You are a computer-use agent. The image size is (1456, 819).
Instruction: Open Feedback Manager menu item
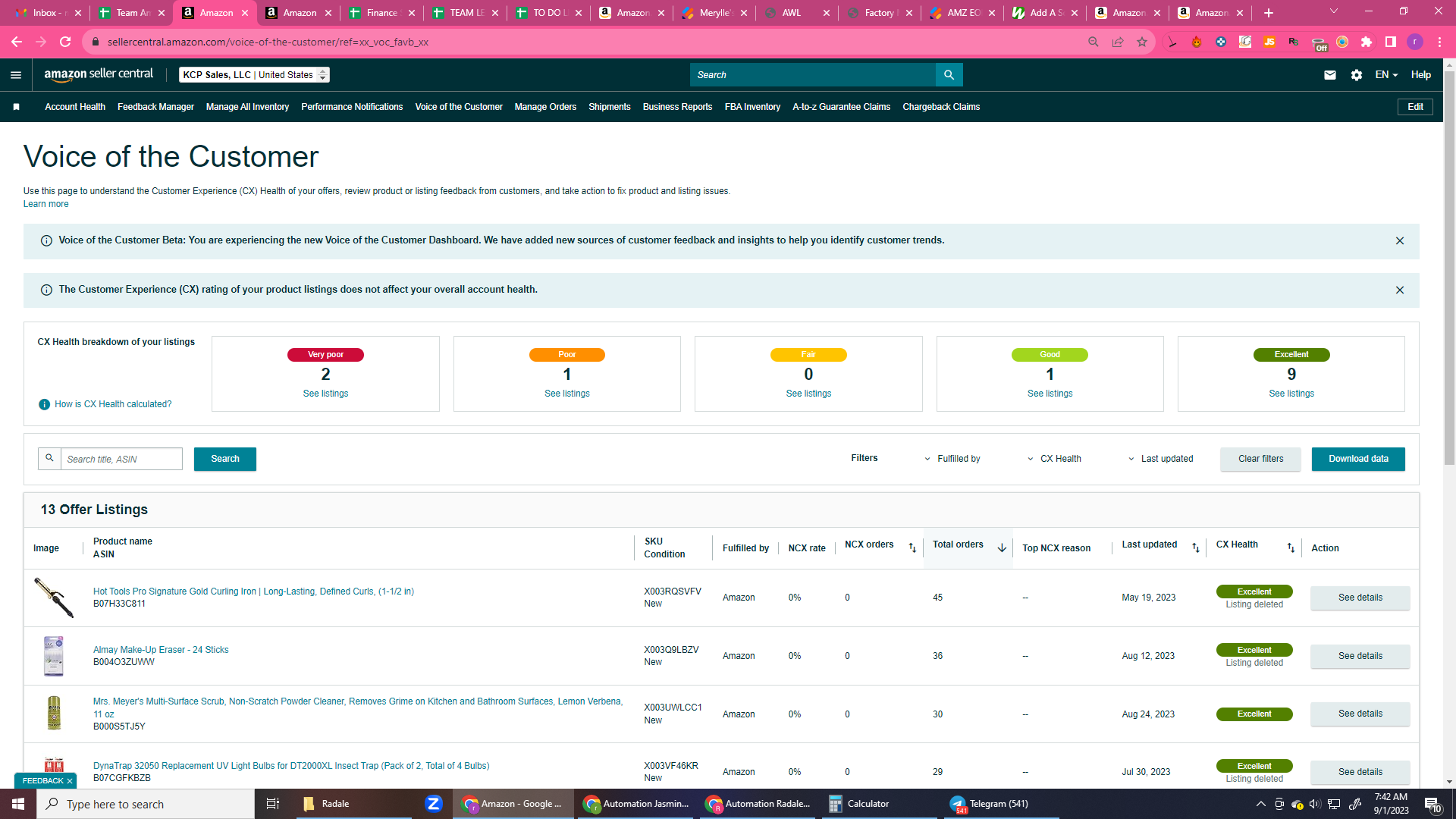pos(155,107)
